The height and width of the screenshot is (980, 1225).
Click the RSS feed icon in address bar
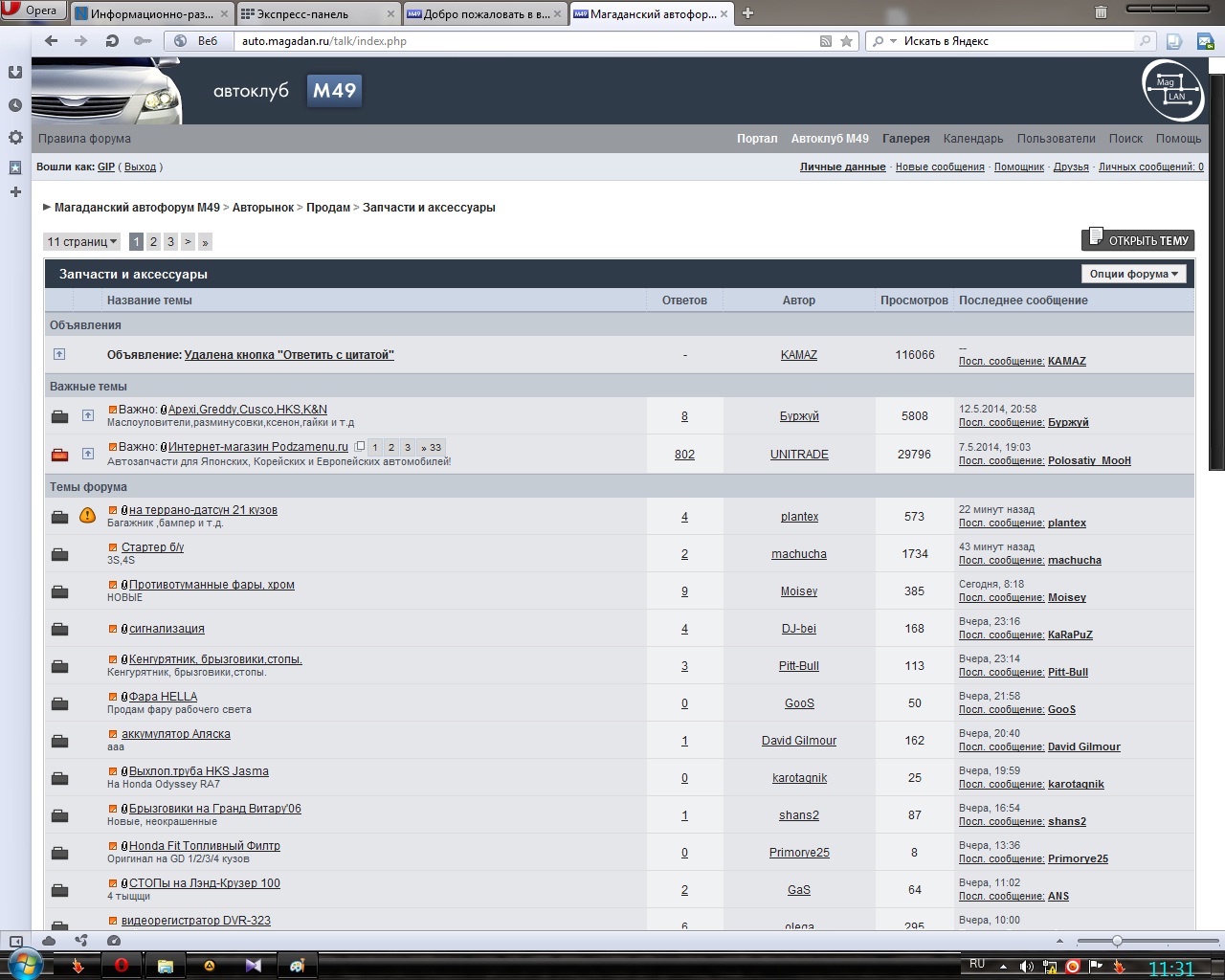click(826, 41)
